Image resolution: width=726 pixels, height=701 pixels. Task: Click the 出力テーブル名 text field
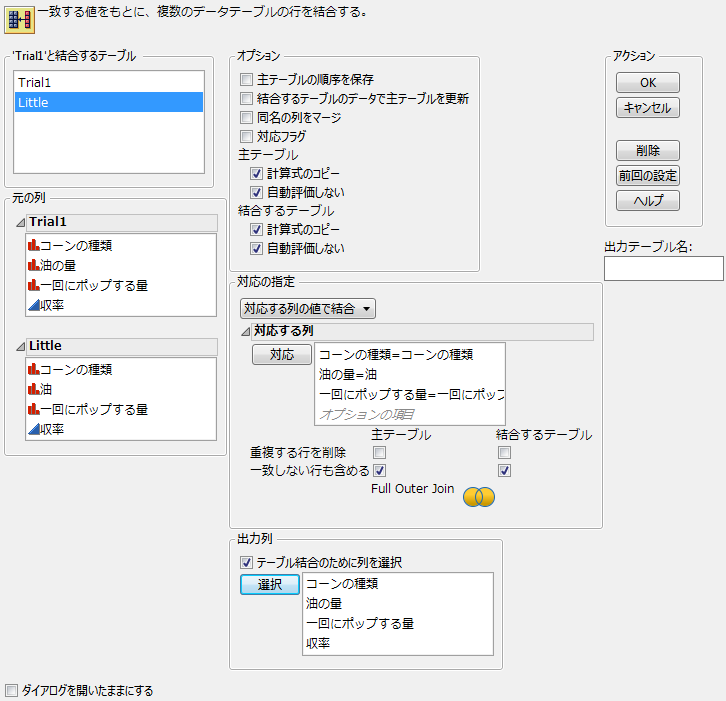(x=663, y=268)
